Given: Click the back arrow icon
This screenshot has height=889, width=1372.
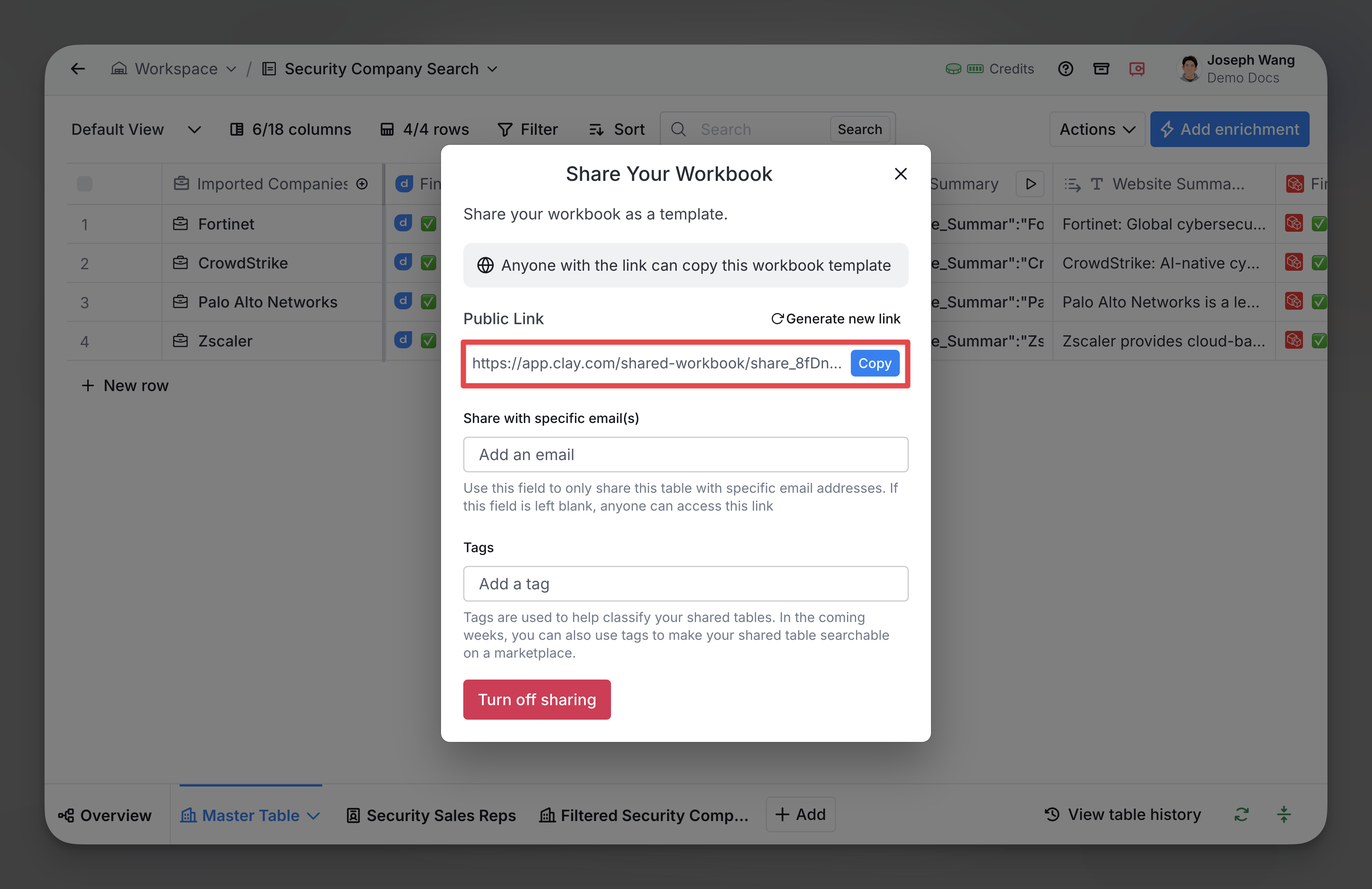Looking at the screenshot, I should point(78,69).
